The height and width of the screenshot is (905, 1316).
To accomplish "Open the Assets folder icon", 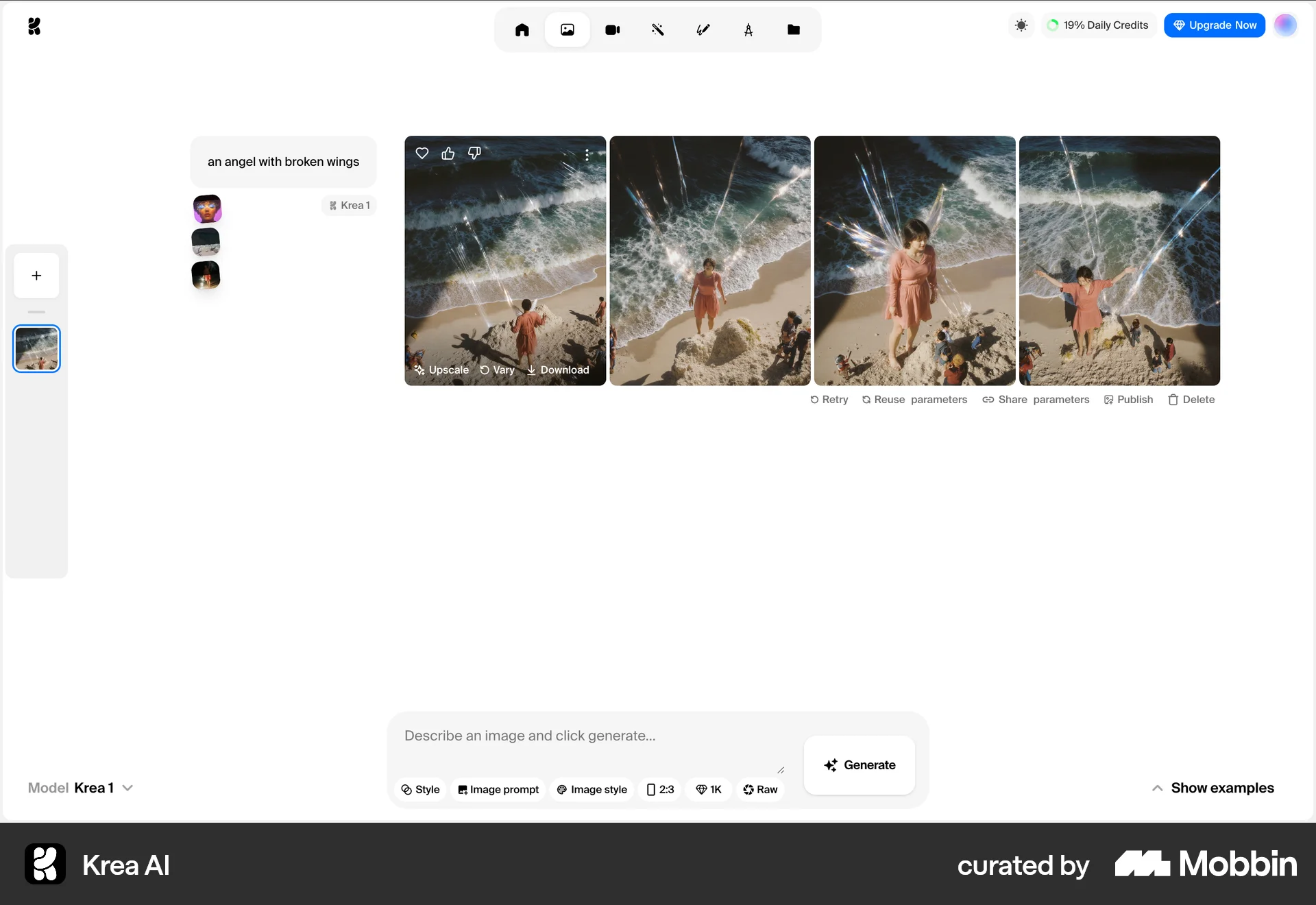I will [x=794, y=29].
